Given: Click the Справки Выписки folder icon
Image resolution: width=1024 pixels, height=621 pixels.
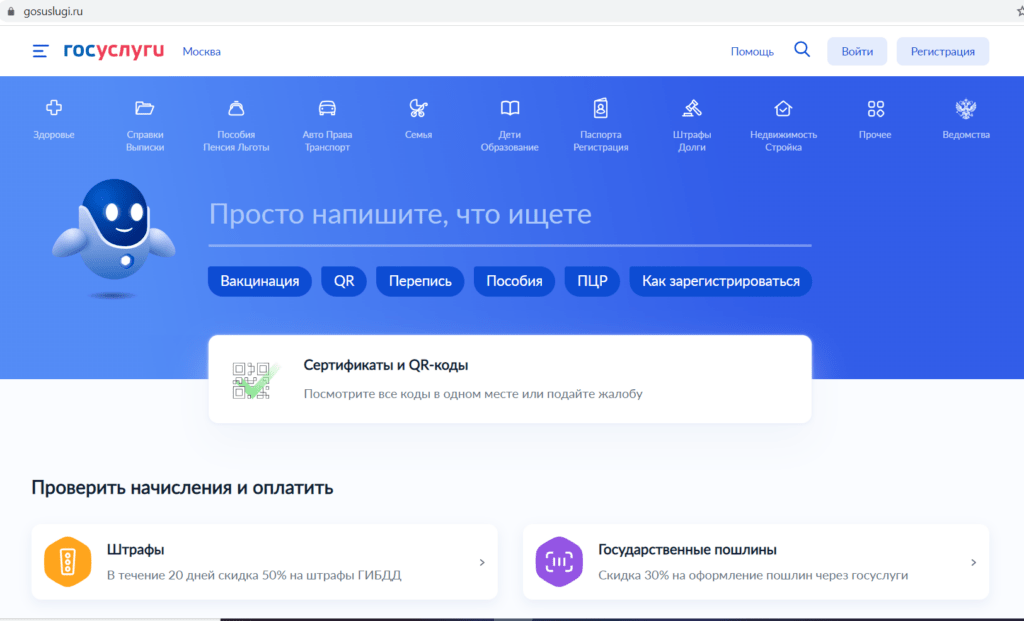Looking at the screenshot, I should [x=145, y=108].
